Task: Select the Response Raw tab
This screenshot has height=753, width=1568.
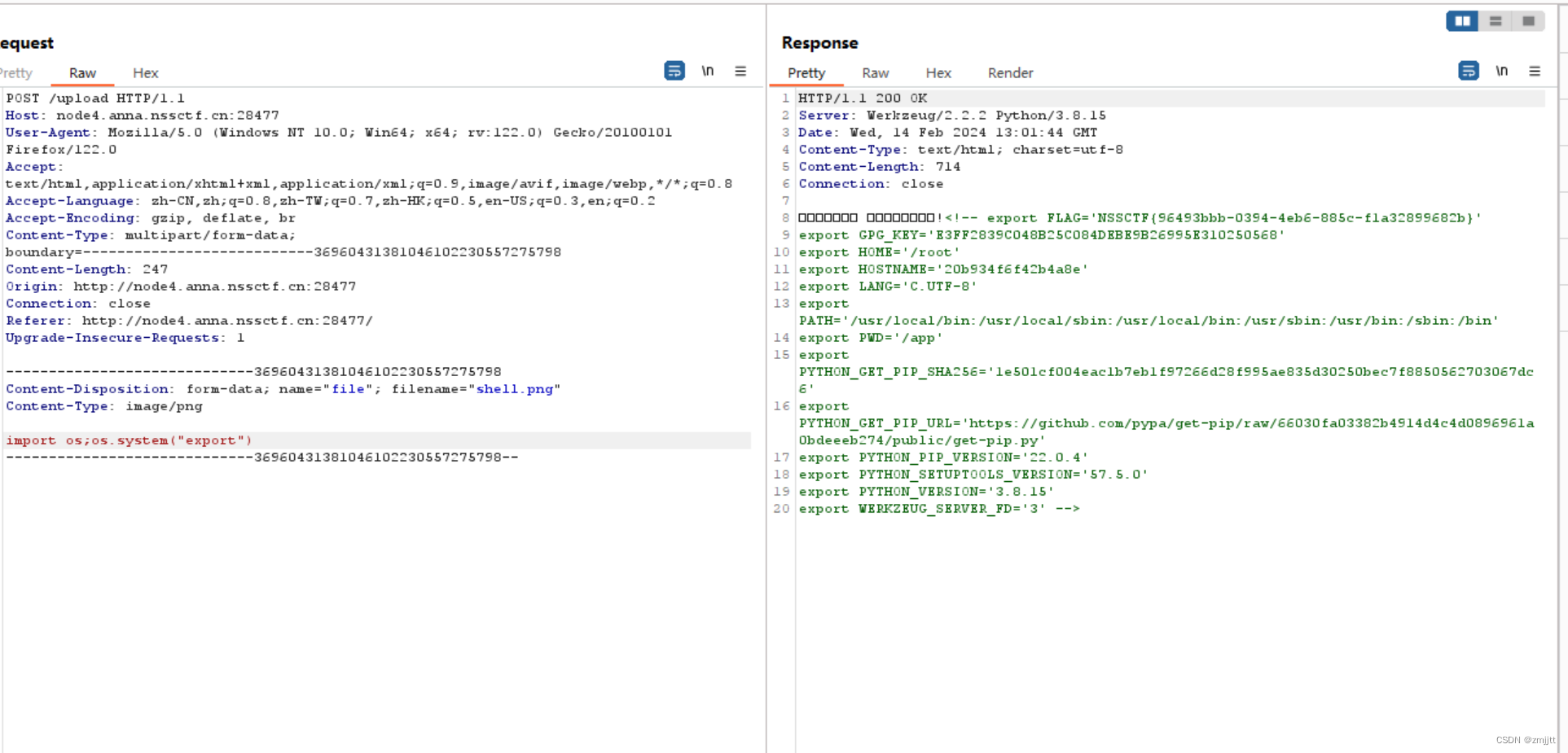Action: 876,73
